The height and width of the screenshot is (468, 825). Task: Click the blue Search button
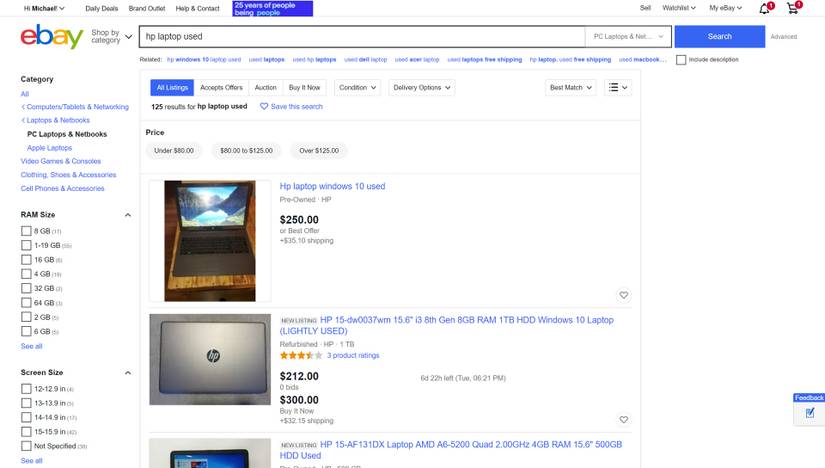click(x=719, y=36)
